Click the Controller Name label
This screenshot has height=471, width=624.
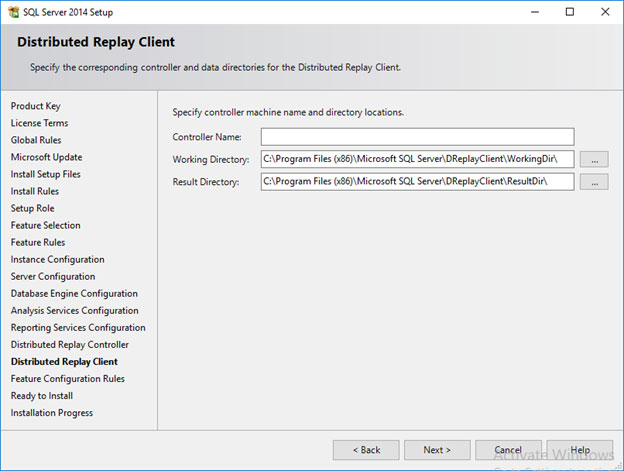tap(207, 137)
